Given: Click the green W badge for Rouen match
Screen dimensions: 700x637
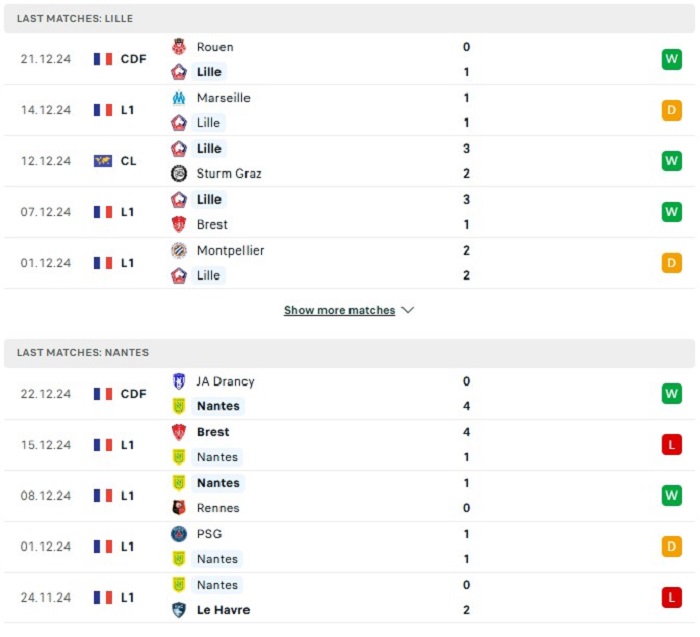Looking at the screenshot, I should 671,59.
